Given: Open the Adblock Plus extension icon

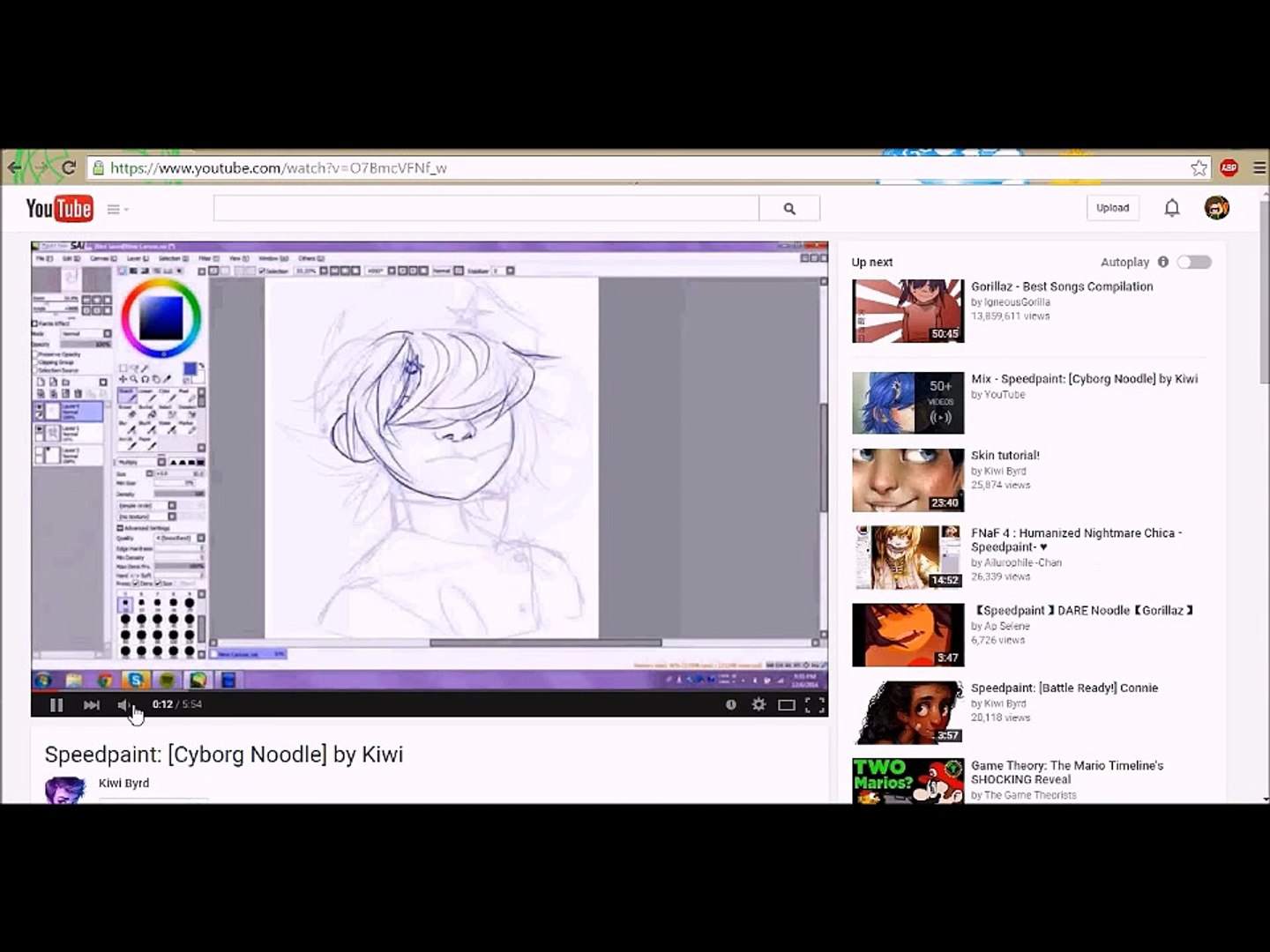Looking at the screenshot, I should point(1229,167).
